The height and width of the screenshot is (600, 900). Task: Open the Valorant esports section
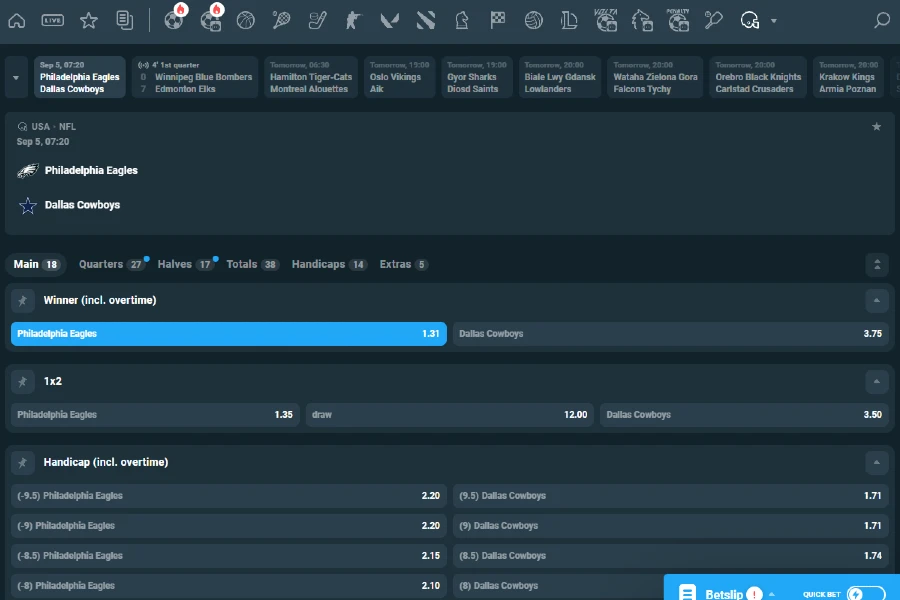[389, 20]
